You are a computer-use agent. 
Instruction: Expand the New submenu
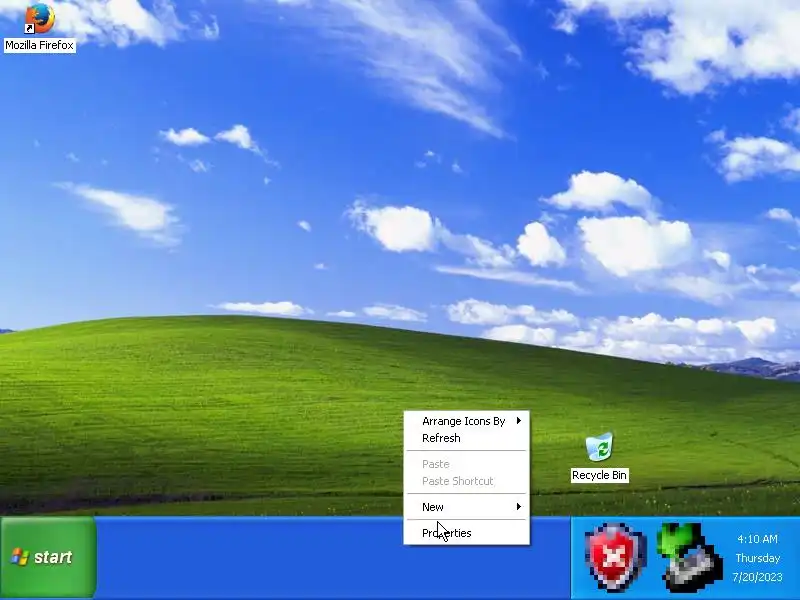[466, 507]
